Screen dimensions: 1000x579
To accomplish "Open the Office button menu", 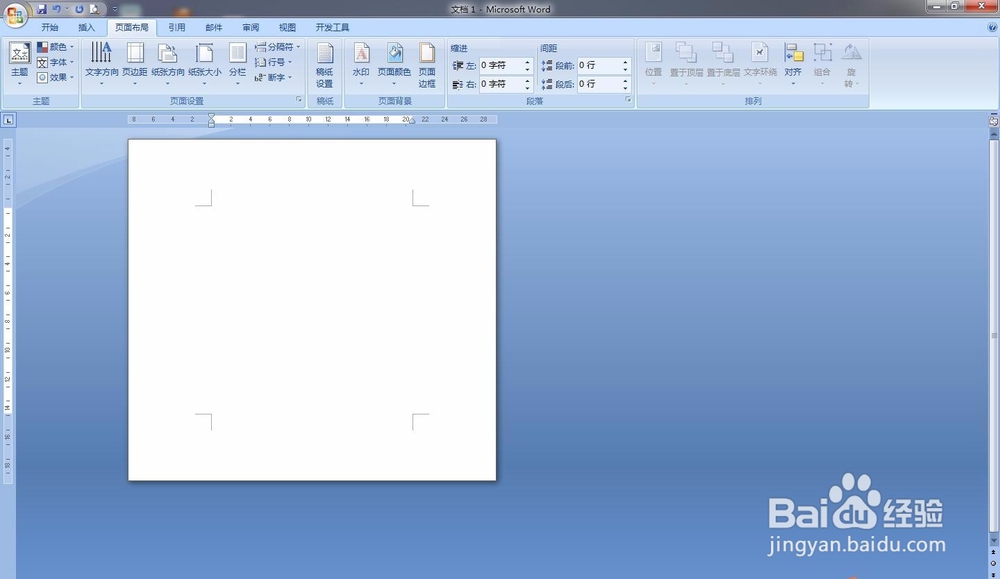I will click(15, 14).
